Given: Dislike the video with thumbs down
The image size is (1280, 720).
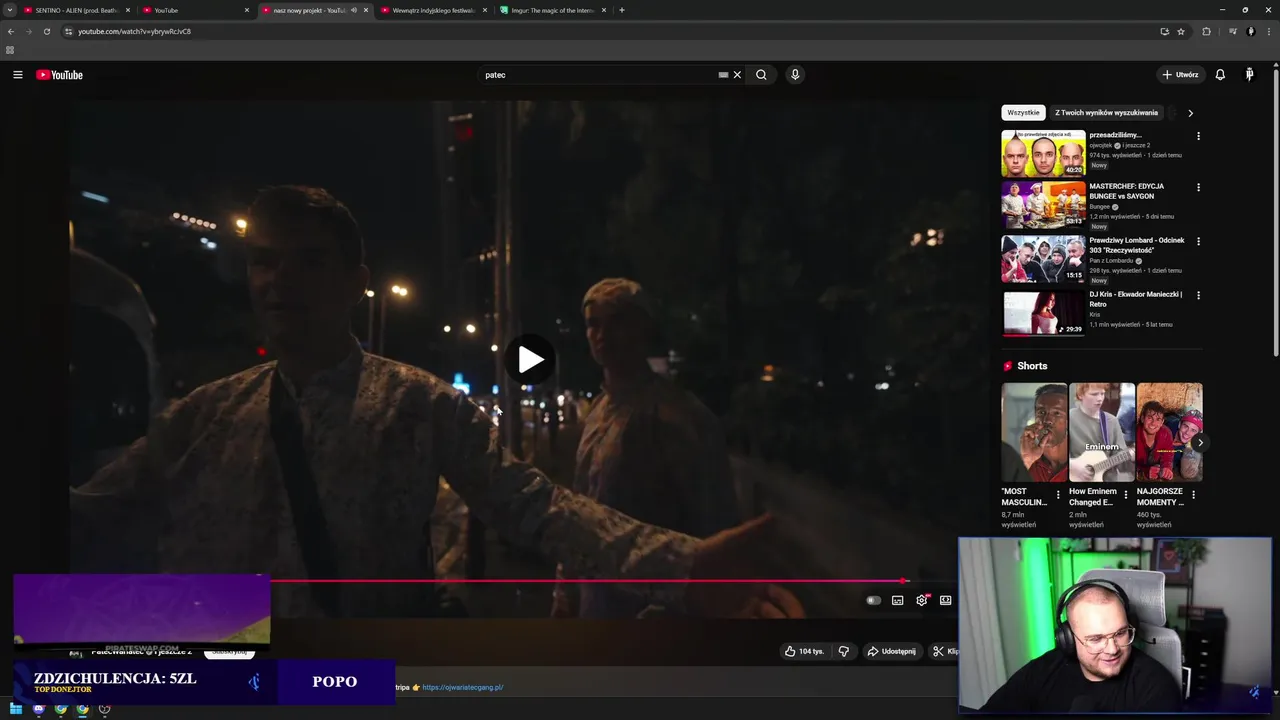Looking at the screenshot, I should (x=843, y=651).
